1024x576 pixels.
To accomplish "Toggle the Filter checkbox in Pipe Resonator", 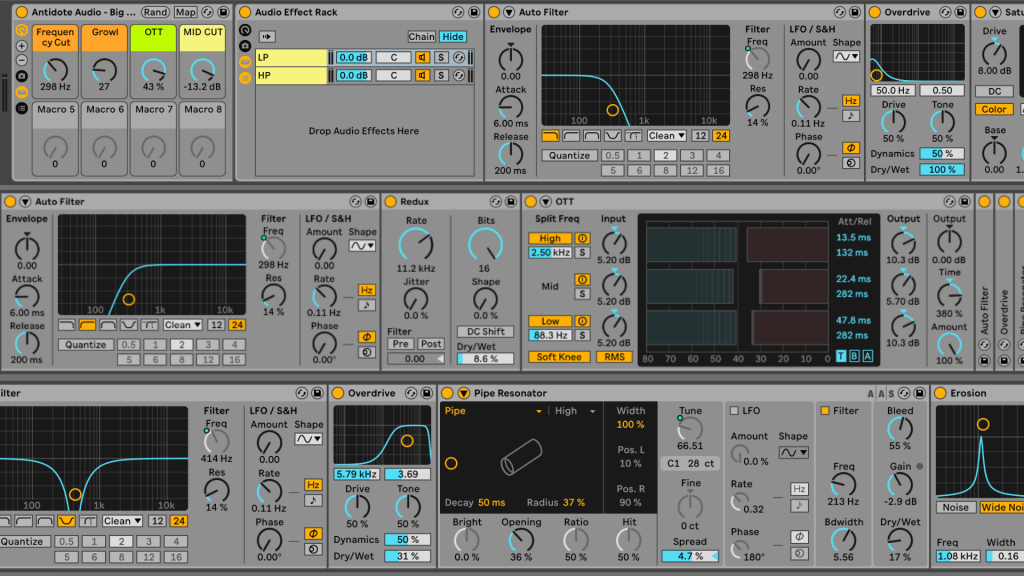I will point(825,411).
